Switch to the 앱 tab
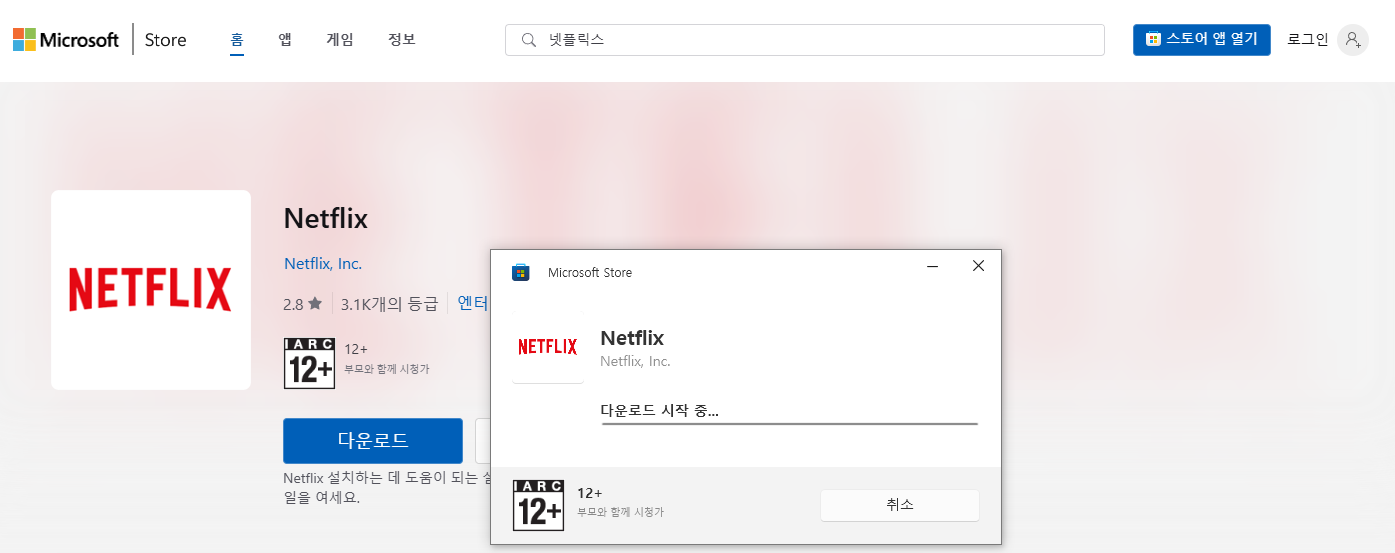This screenshot has height=553, width=1395. point(285,40)
